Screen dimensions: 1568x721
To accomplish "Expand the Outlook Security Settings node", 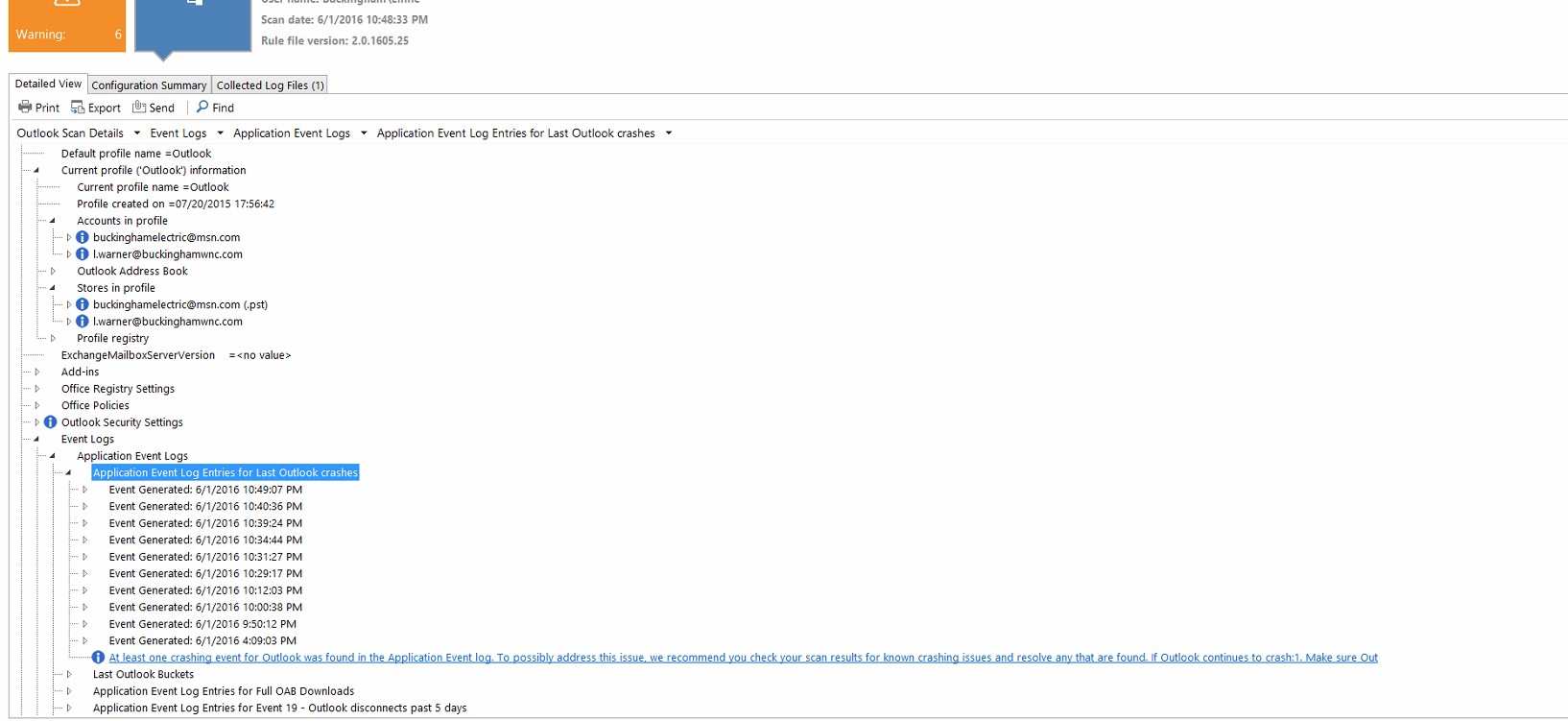I will click(36, 422).
